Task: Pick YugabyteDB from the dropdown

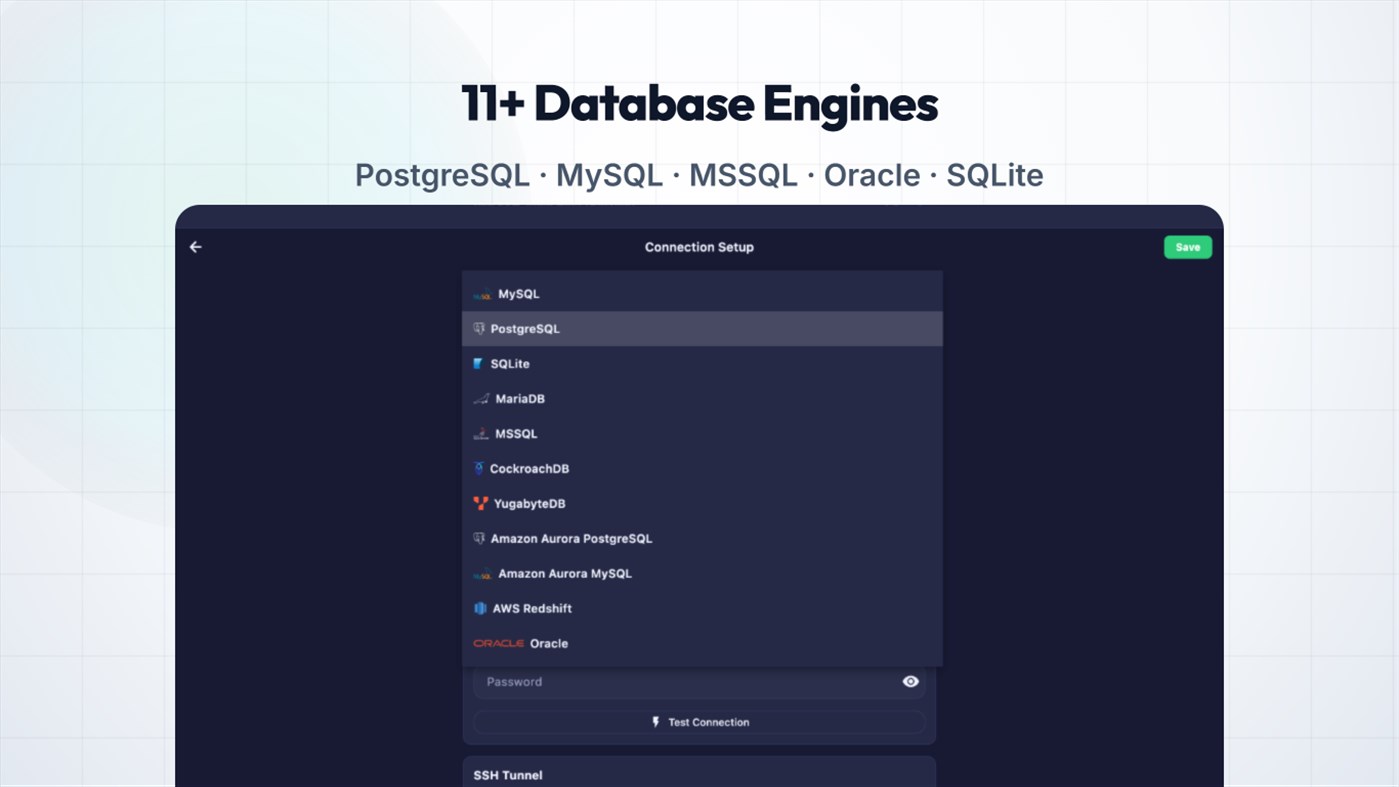Action: coord(702,504)
